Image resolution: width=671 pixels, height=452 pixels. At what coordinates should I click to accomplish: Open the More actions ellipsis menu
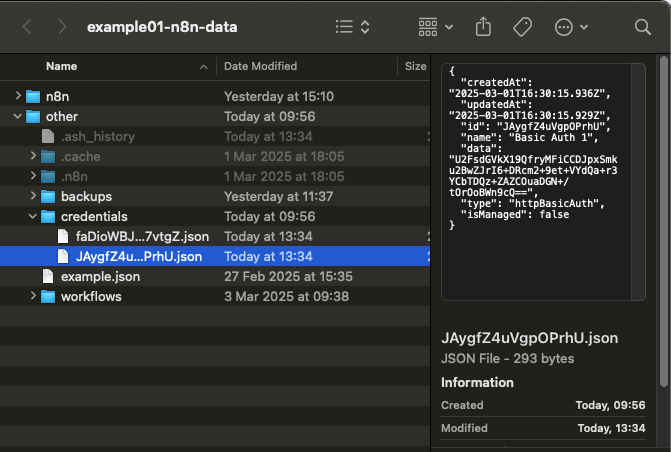pyautogui.click(x=571, y=27)
